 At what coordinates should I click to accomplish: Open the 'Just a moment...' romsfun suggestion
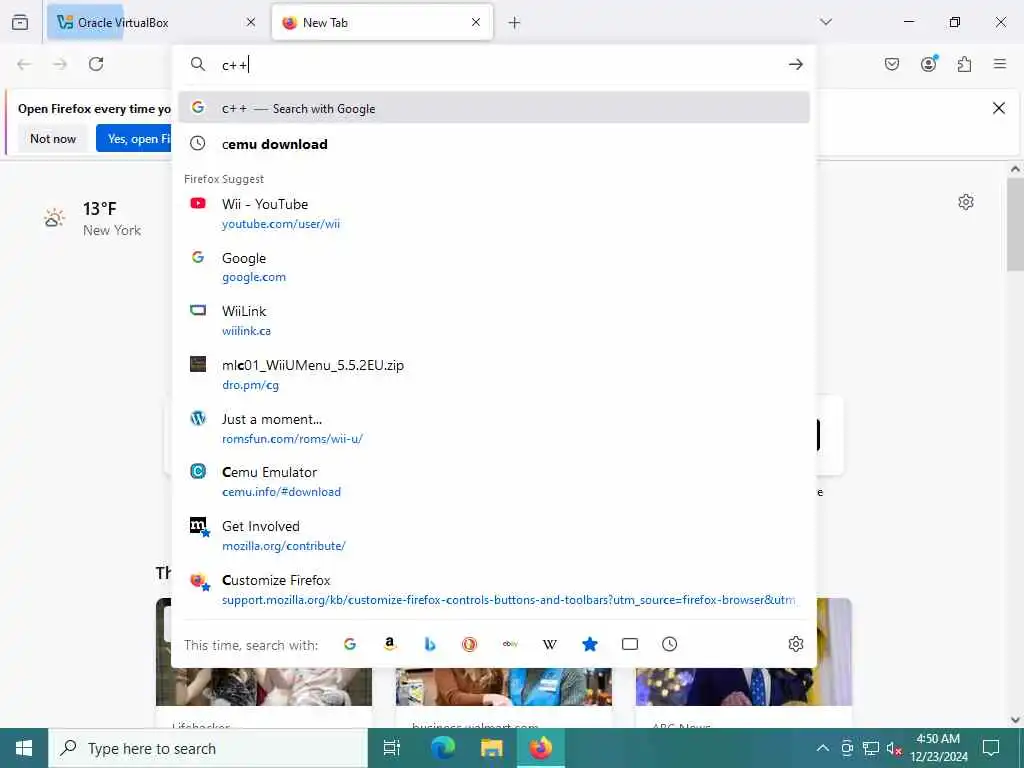[494, 428]
